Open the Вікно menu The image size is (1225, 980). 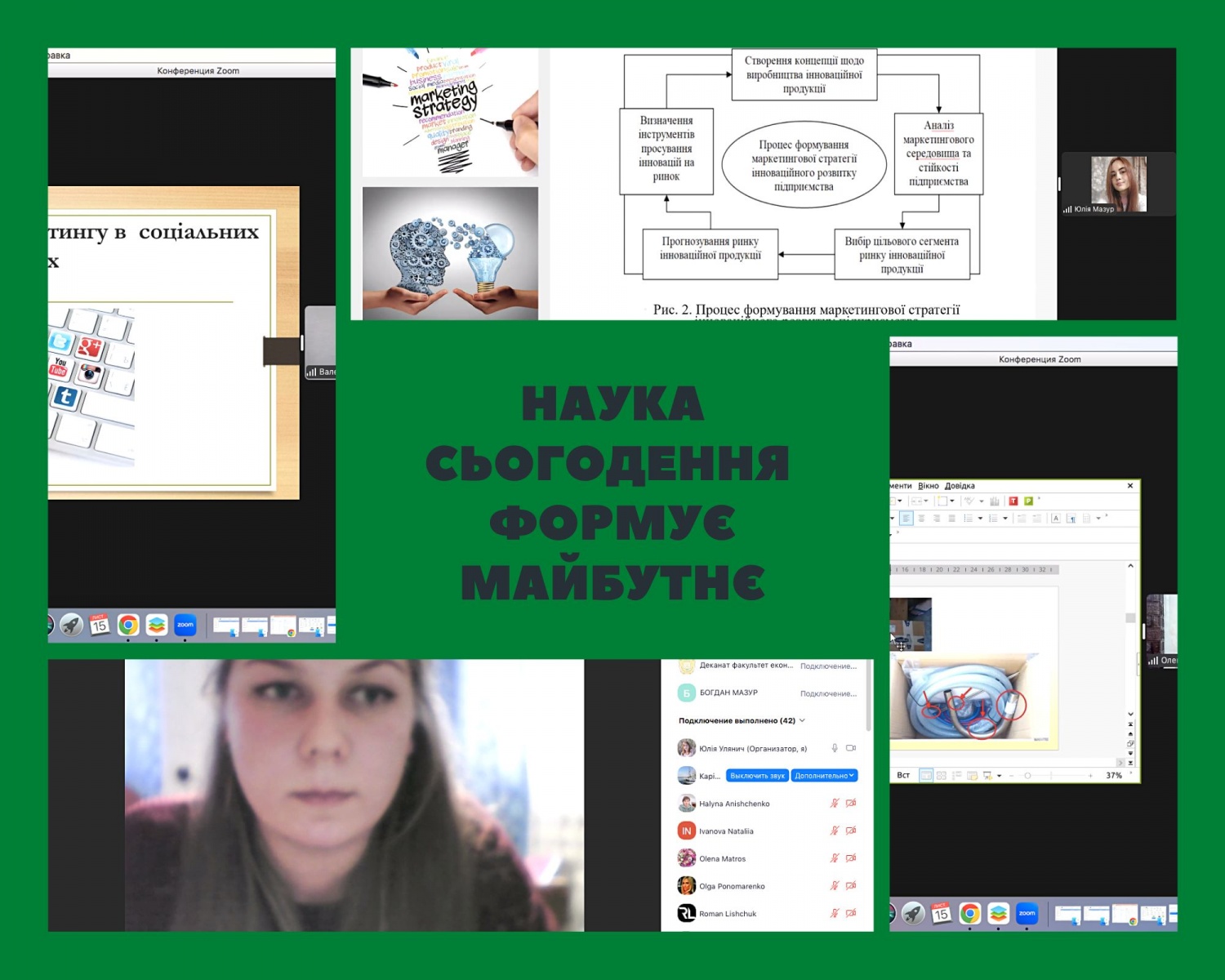coord(929,486)
